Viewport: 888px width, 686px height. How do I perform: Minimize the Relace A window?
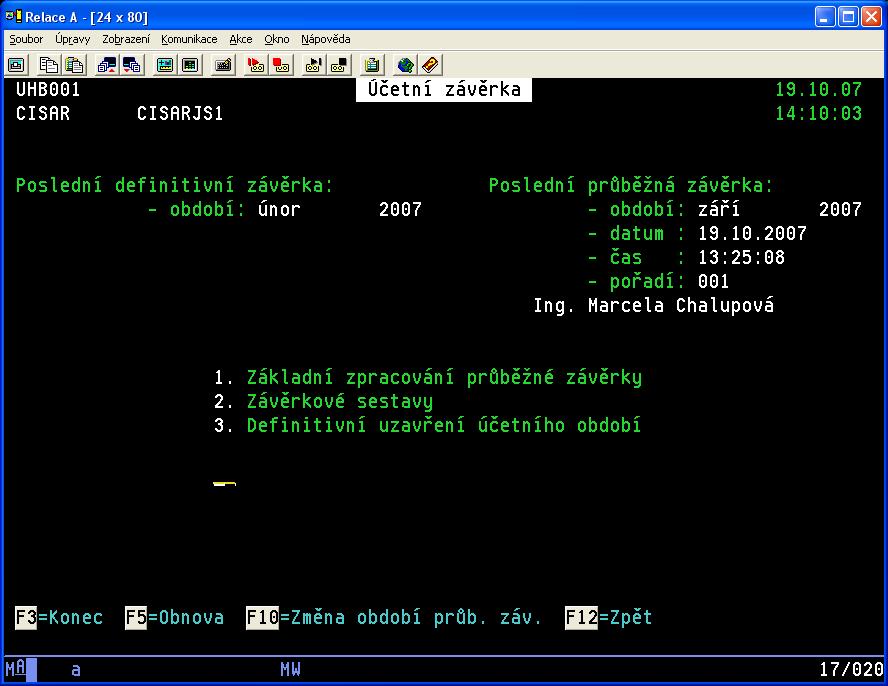click(825, 16)
